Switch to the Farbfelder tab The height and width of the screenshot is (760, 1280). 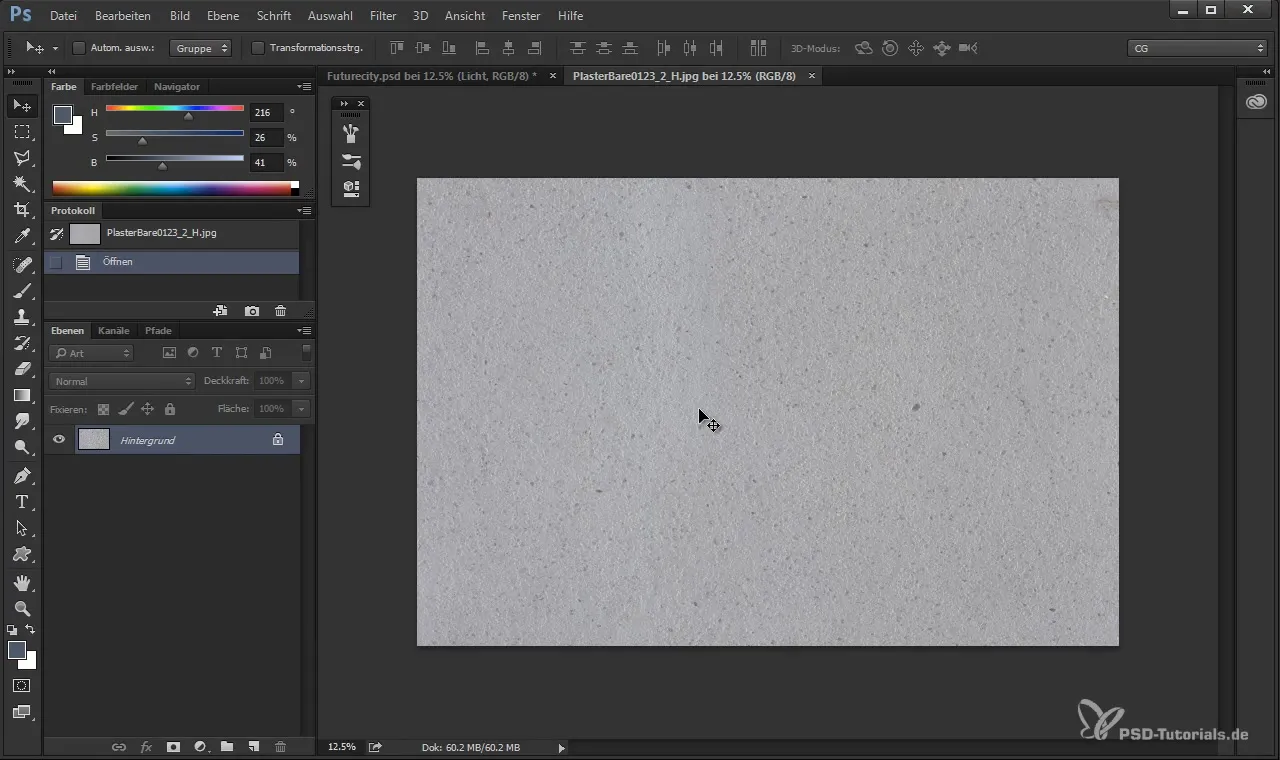[x=114, y=87]
